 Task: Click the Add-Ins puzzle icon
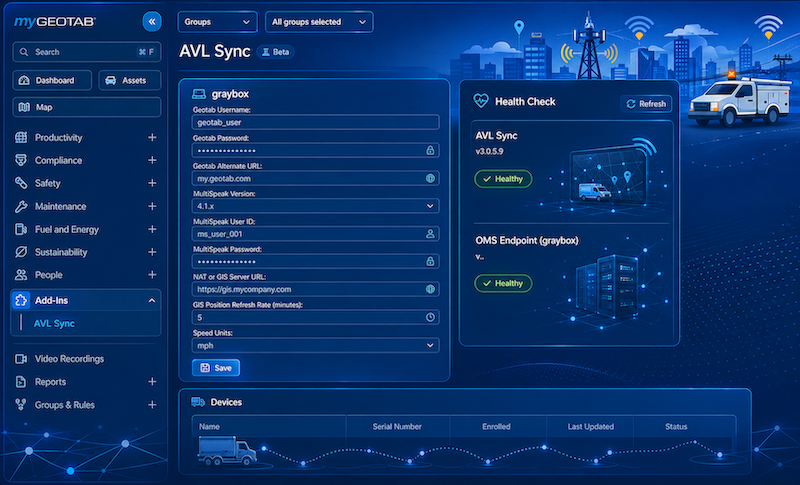[21, 300]
